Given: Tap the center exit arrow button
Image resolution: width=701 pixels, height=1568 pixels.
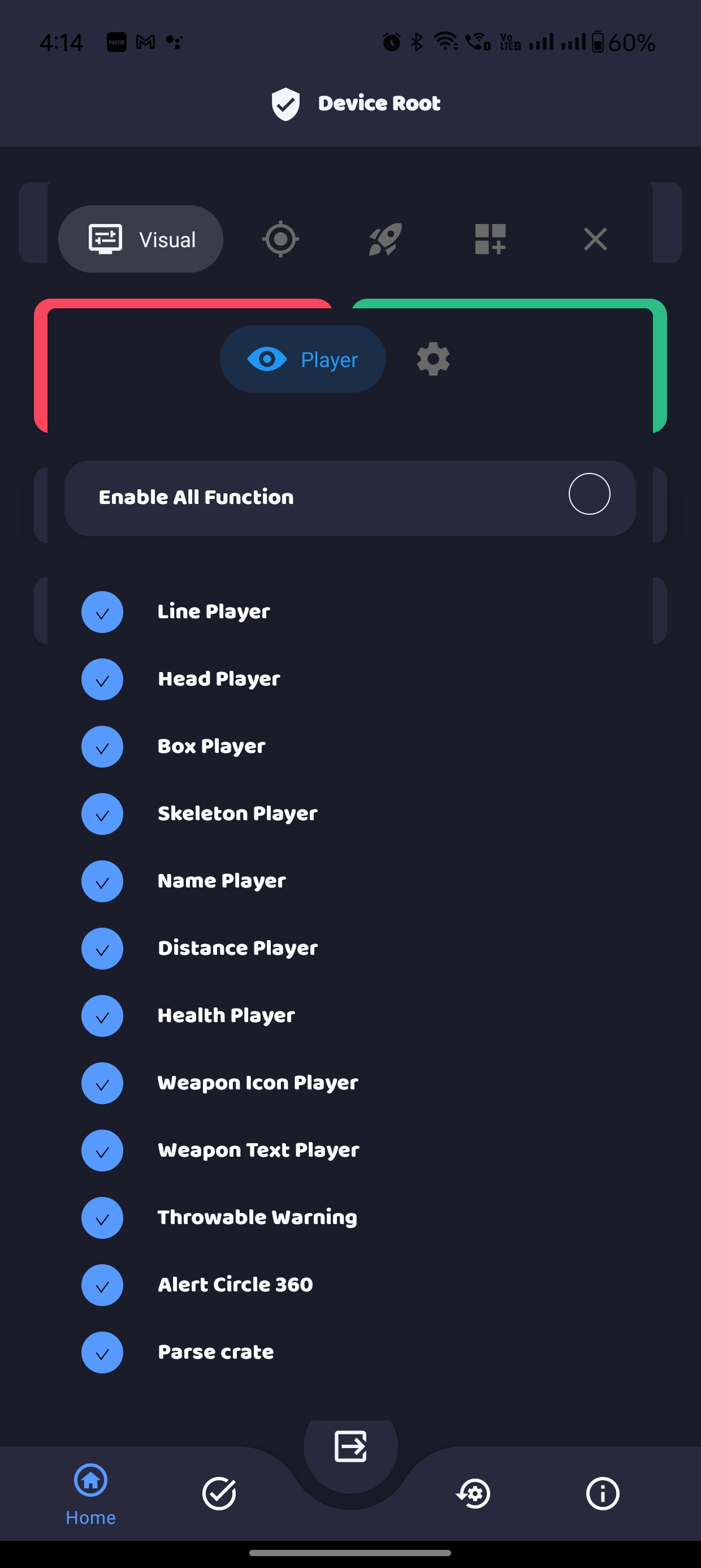Looking at the screenshot, I should [350, 1446].
